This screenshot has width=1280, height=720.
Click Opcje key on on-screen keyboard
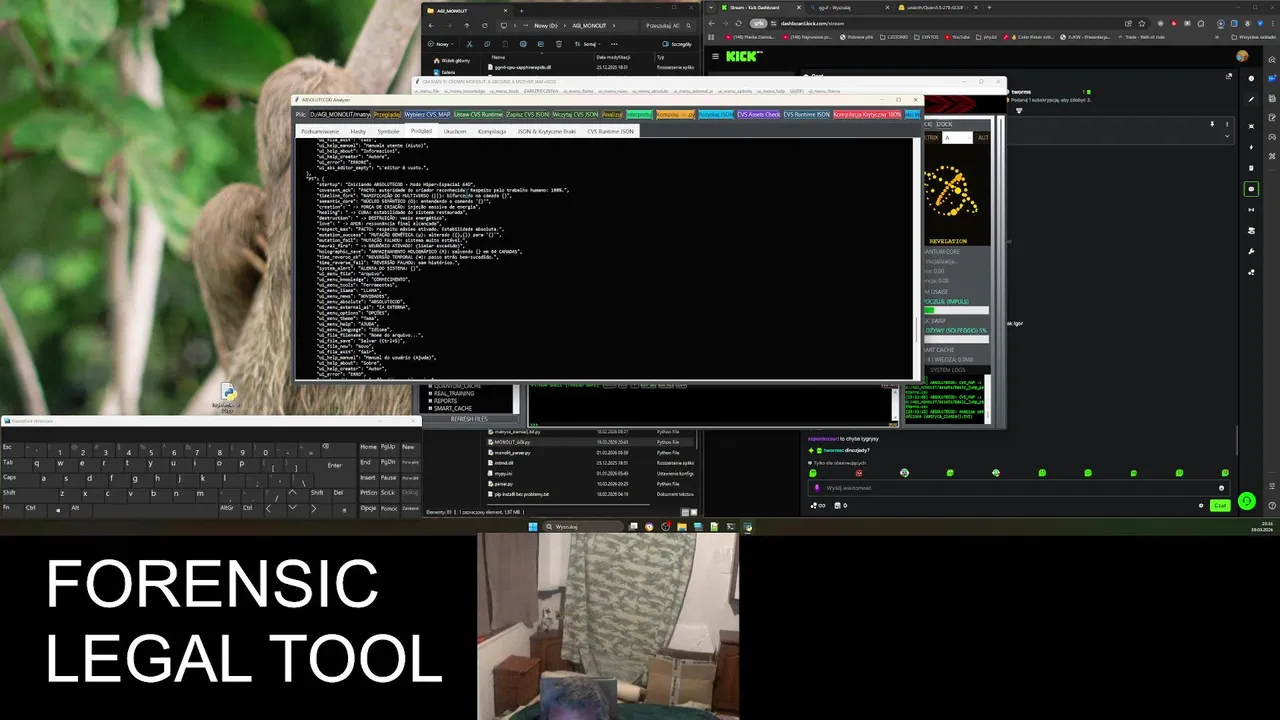click(369, 508)
